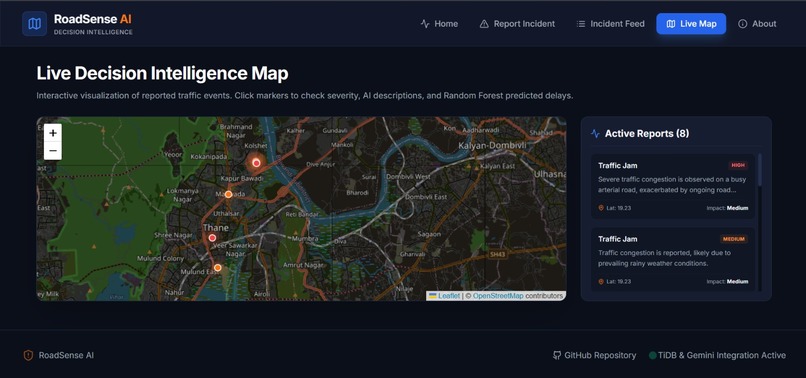Select the red marker below Thane
The width and height of the screenshot is (806, 378).
click(x=212, y=238)
